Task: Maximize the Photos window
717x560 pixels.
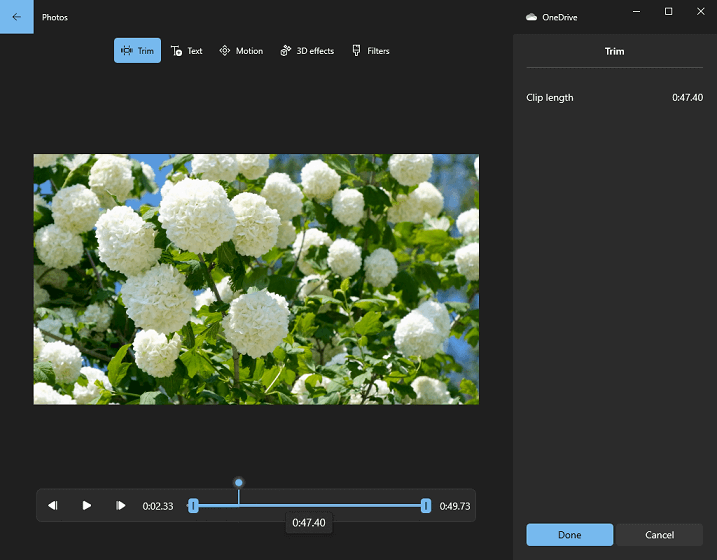Action: click(668, 11)
